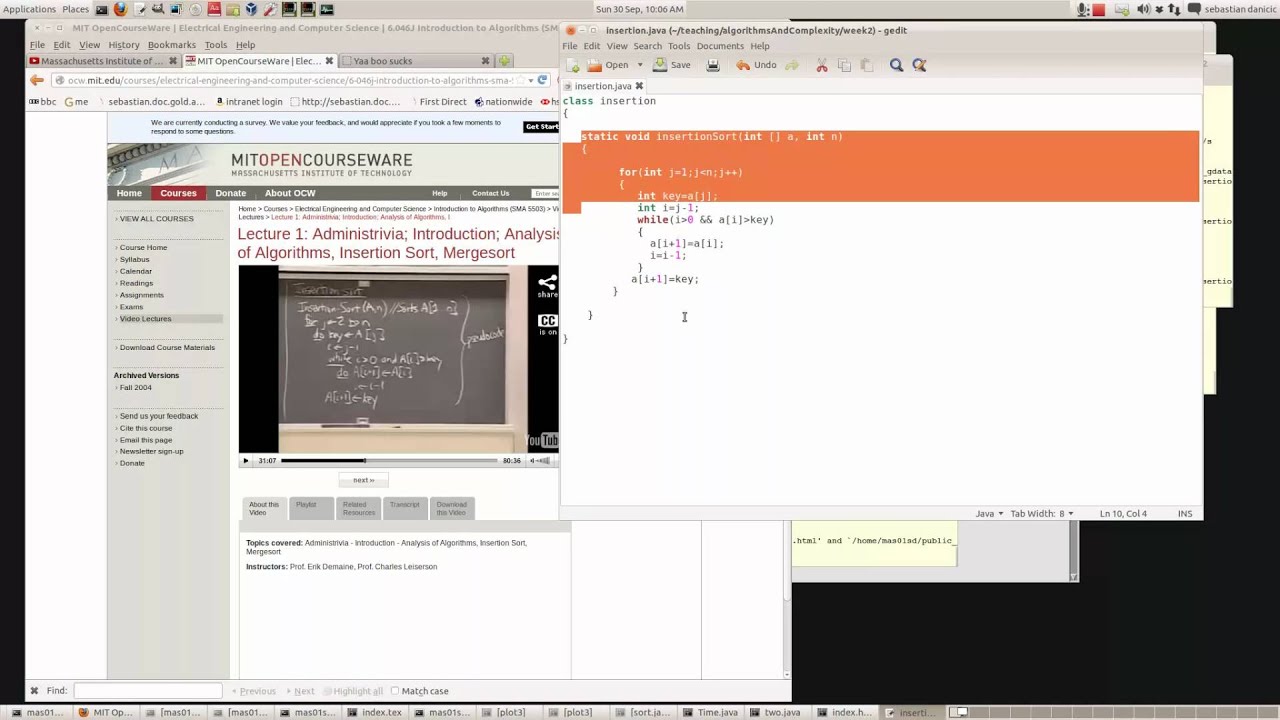Close the Yaa boo sucks tab
The height and width of the screenshot is (720, 1280).
point(485,61)
